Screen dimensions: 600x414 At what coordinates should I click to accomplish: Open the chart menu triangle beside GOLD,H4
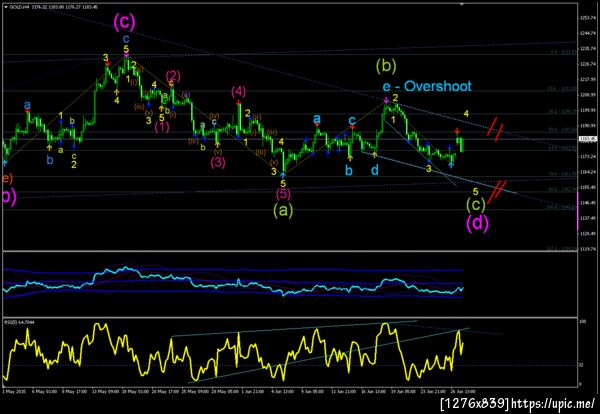click(6, 7)
